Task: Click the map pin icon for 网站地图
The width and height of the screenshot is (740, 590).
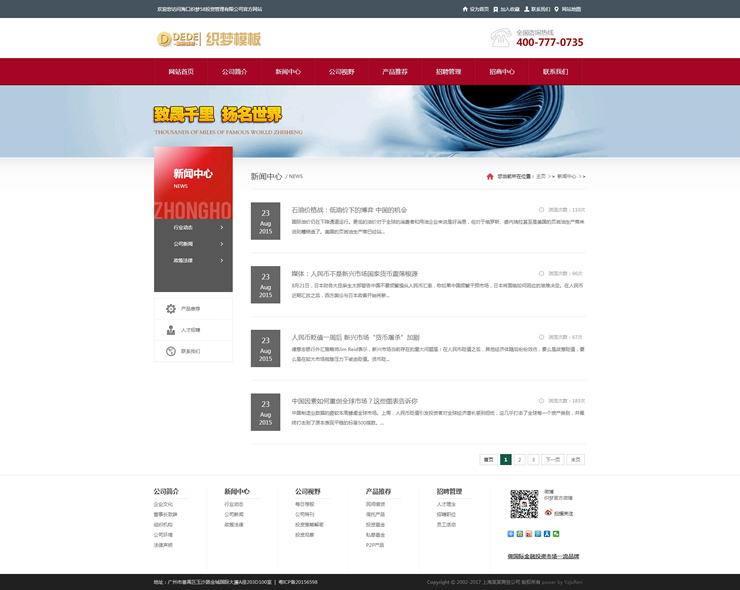Action: 556,9
